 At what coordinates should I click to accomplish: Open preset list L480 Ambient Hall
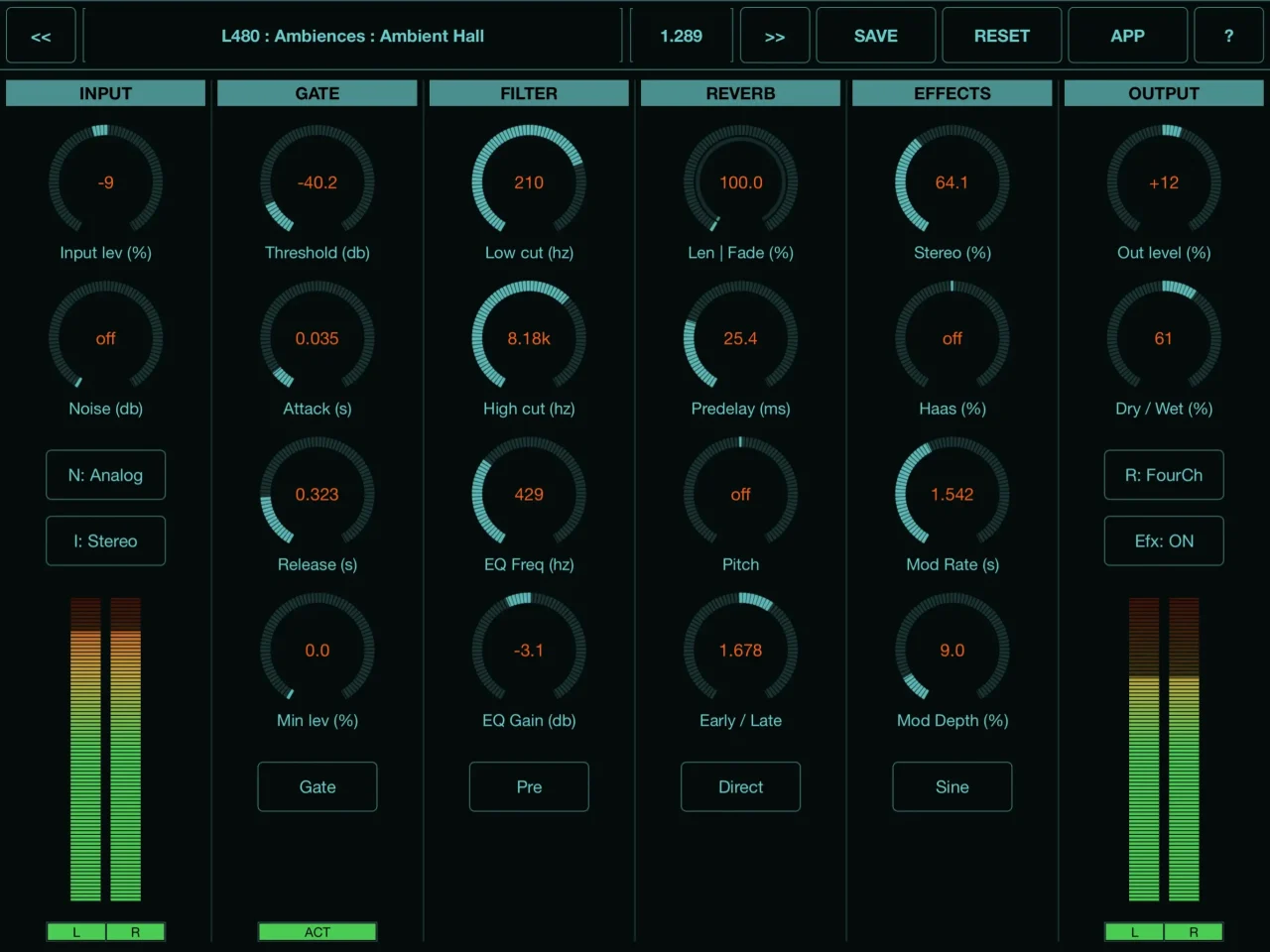[x=352, y=36]
